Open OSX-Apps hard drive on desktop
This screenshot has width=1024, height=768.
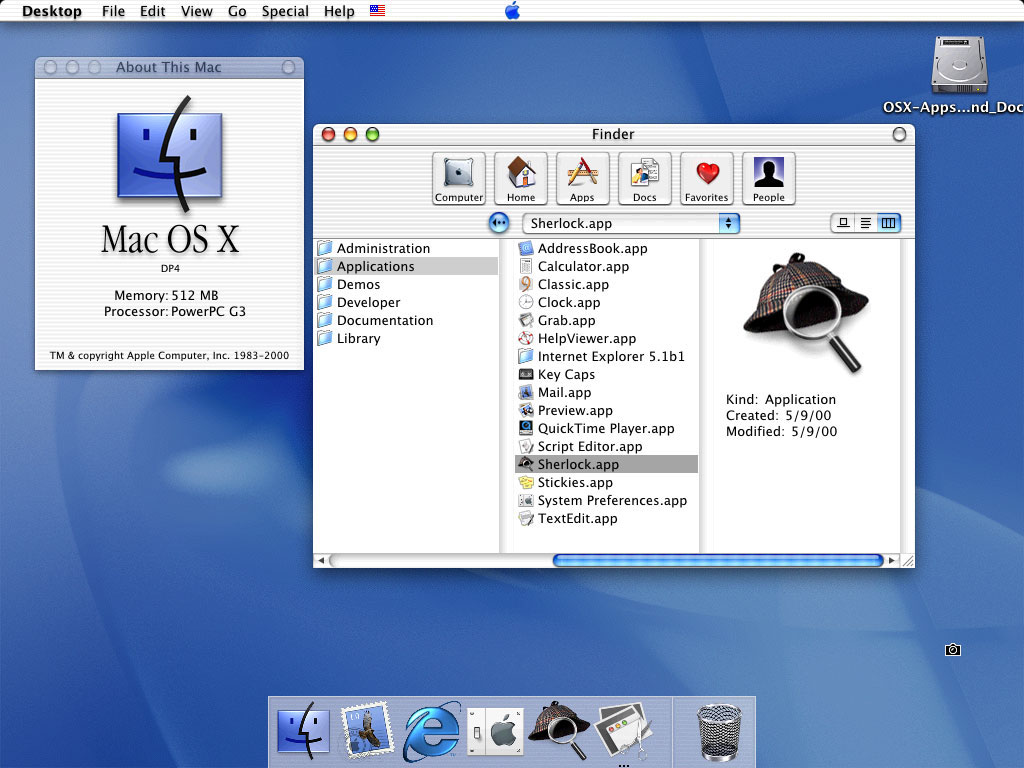coord(959,65)
